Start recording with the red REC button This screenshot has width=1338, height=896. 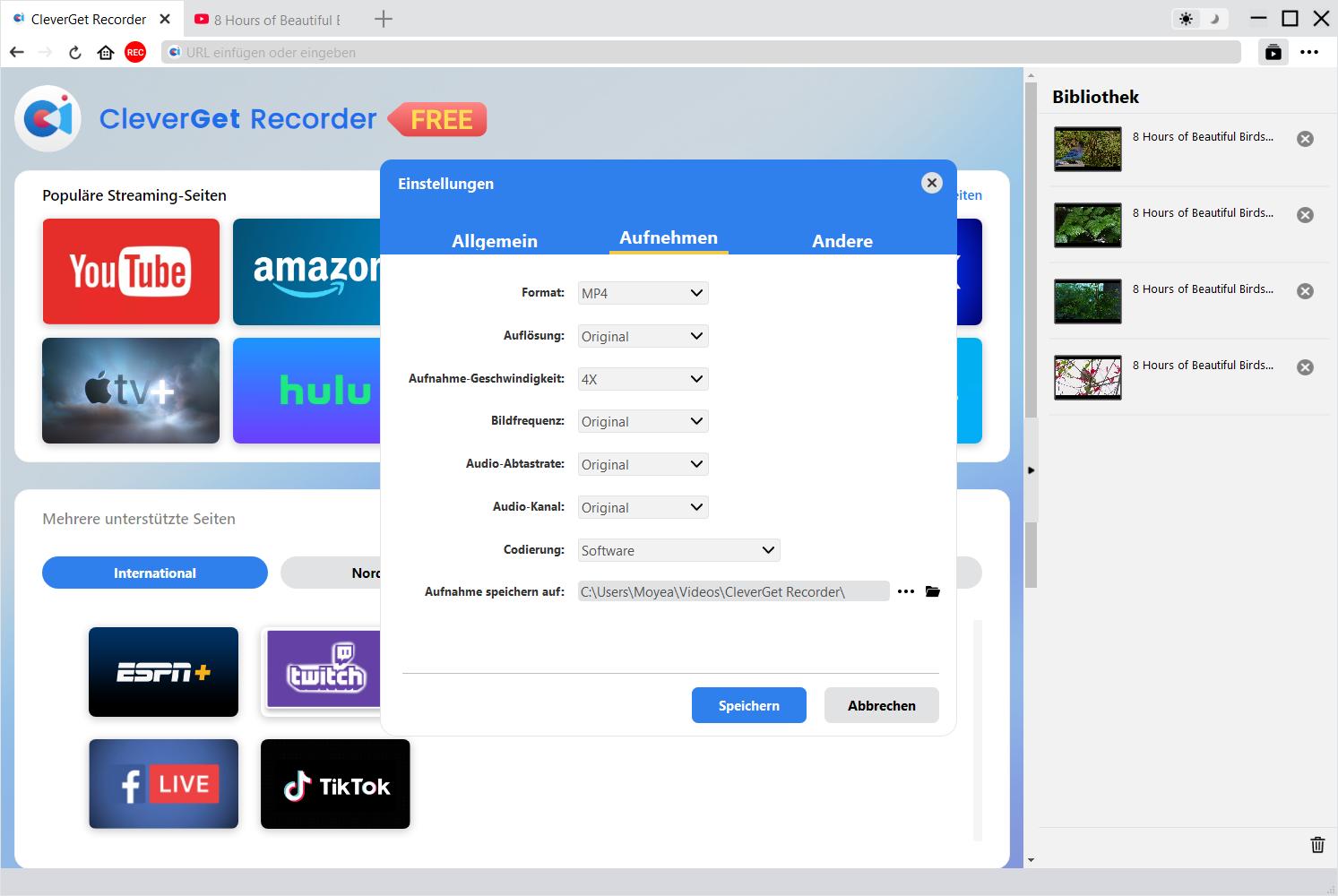[x=135, y=52]
